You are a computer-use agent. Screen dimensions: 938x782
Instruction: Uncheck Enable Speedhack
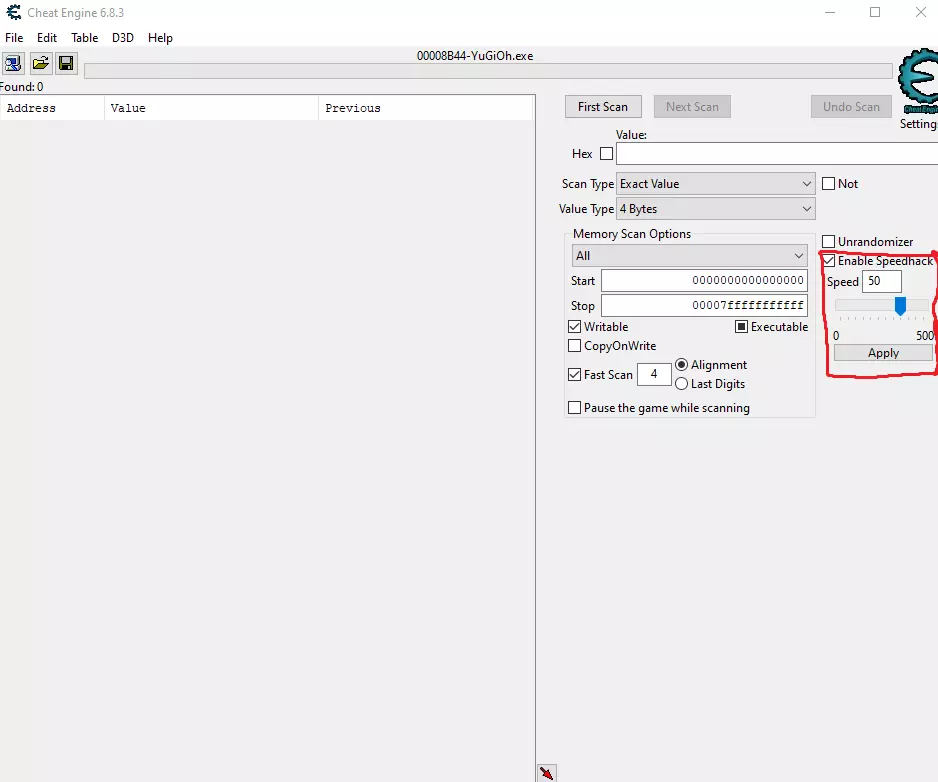pyautogui.click(x=829, y=261)
